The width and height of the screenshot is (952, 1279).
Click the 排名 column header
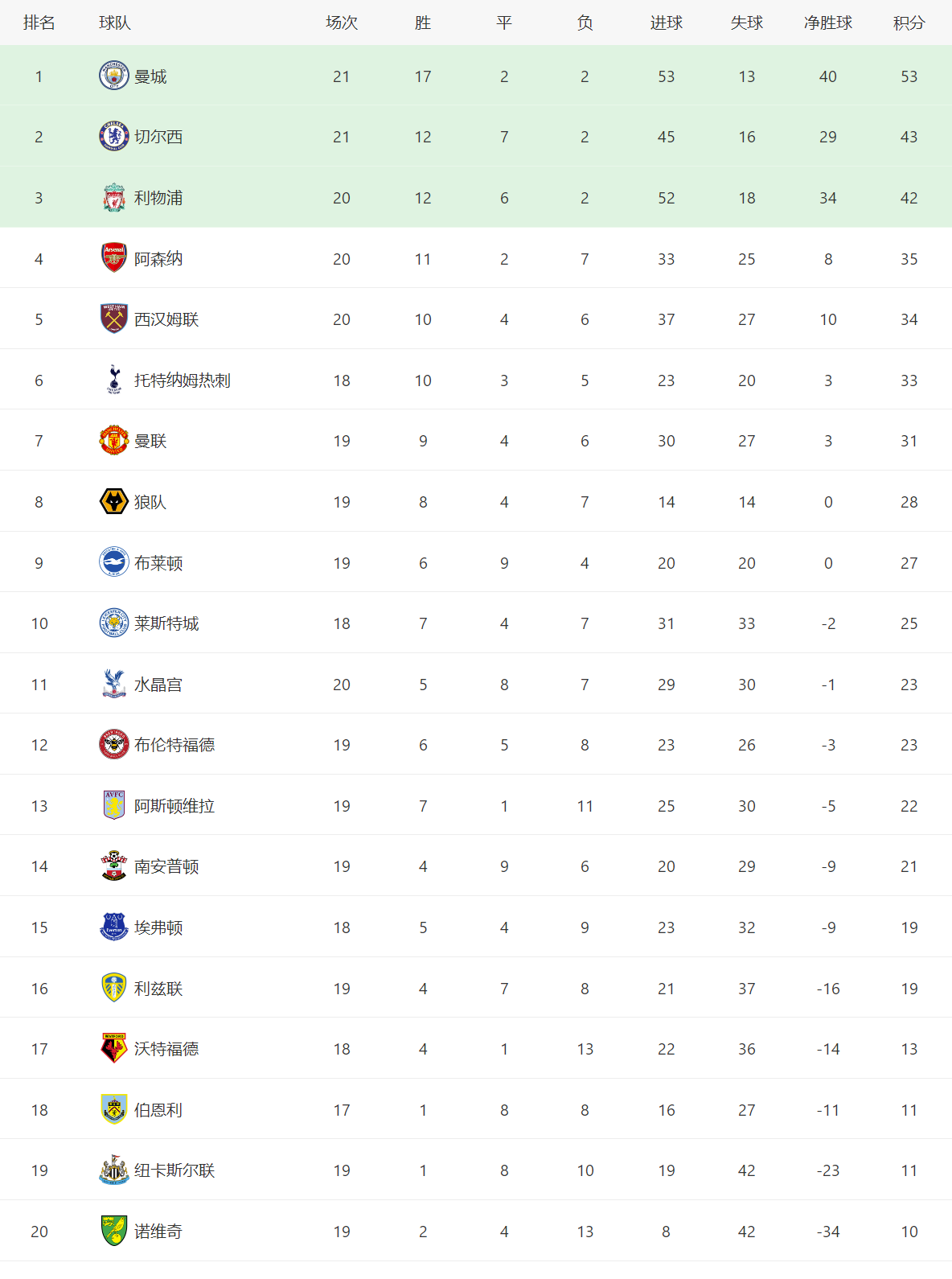[x=39, y=23]
